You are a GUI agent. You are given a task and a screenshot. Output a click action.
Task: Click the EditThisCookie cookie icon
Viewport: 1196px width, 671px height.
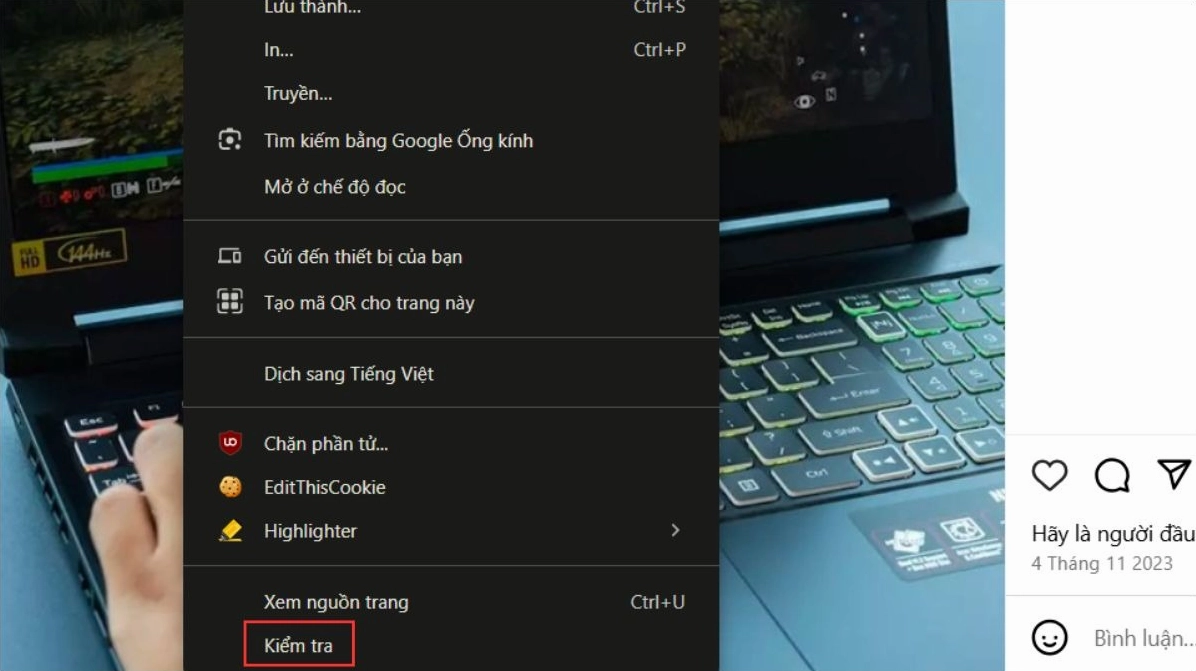point(230,486)
